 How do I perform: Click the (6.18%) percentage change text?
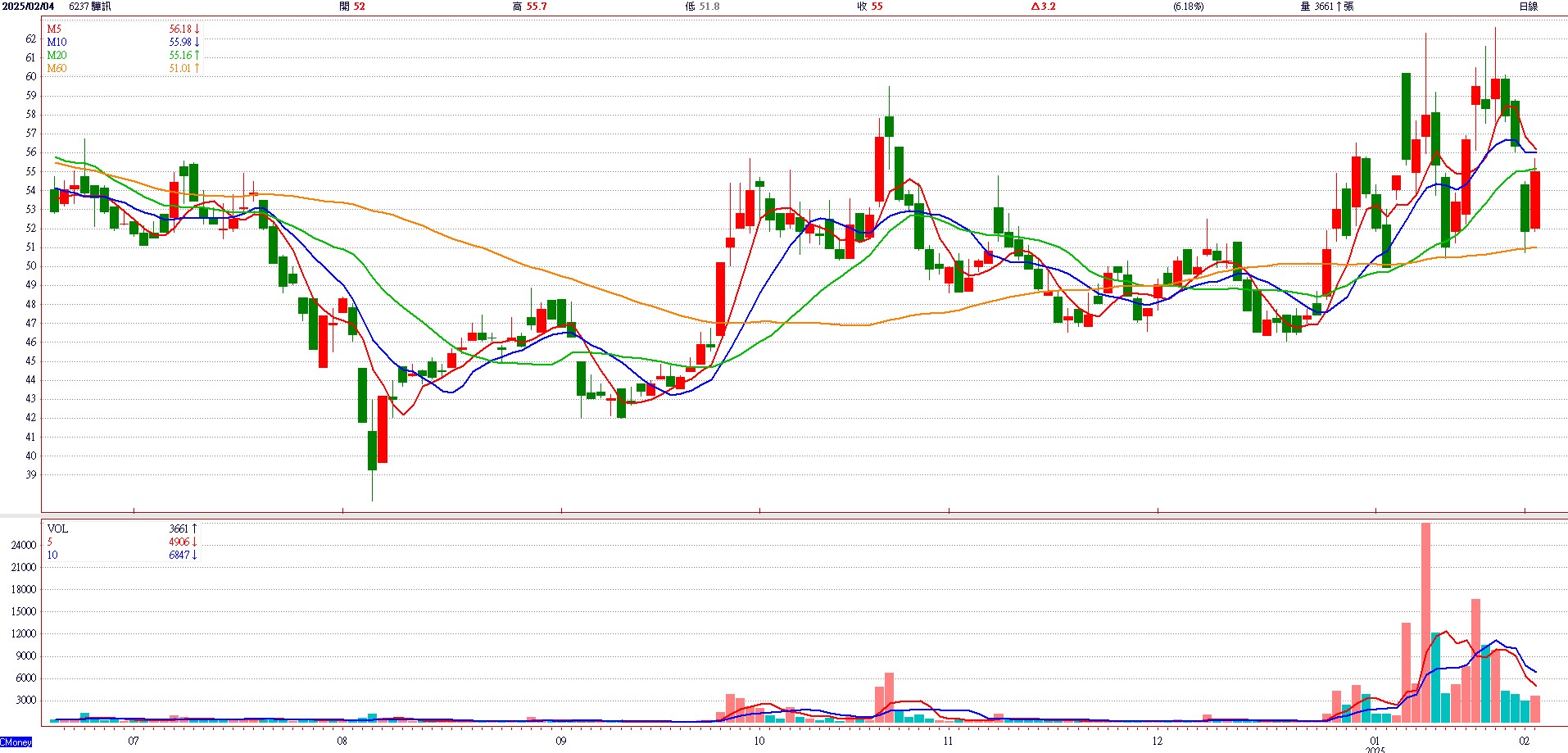click(1188, 7)
